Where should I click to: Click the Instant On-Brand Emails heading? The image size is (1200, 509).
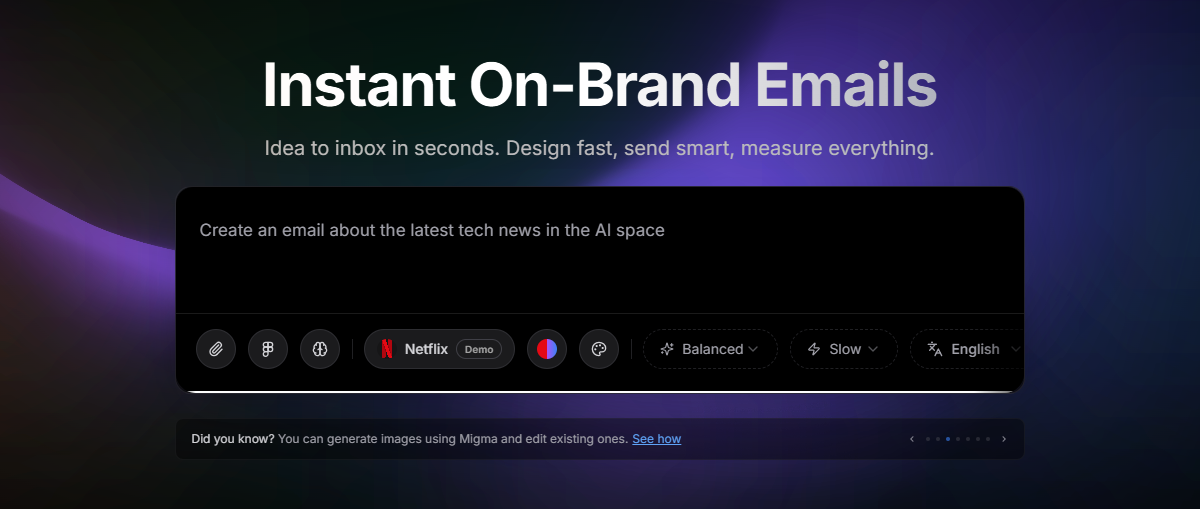click(600, 85)
